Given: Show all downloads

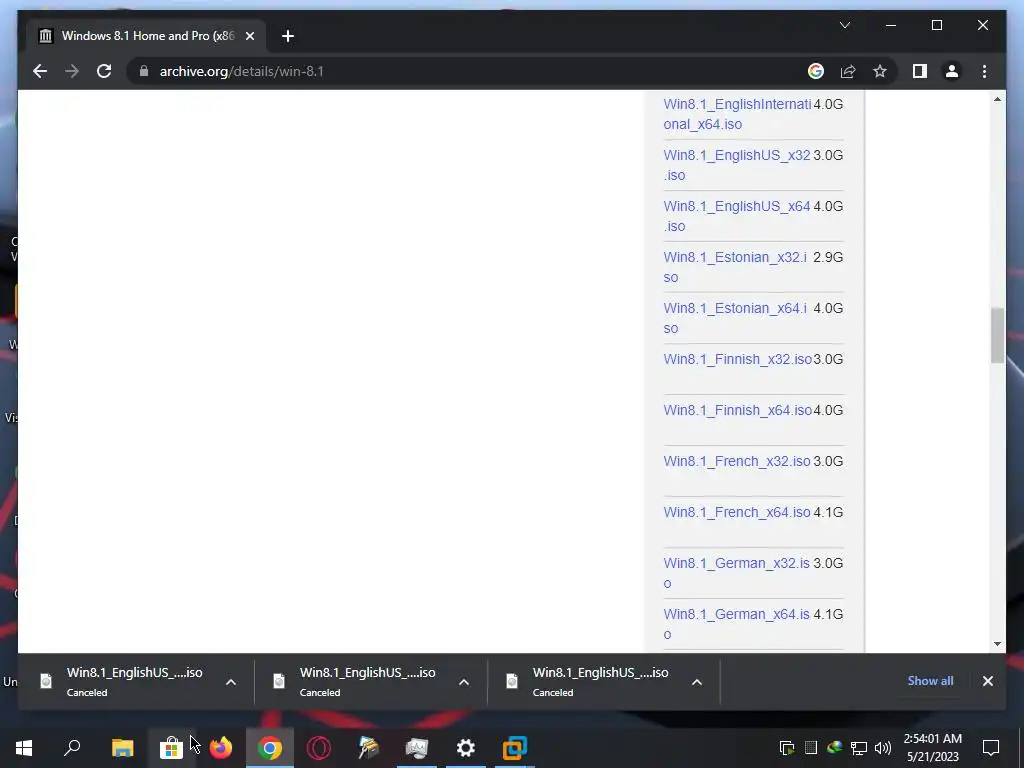Looking at the screenshot, I should point(930,680).
